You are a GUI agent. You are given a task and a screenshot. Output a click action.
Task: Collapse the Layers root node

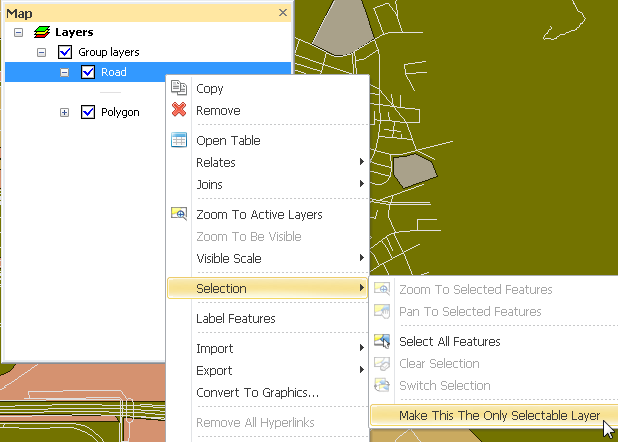click(19, 32)
